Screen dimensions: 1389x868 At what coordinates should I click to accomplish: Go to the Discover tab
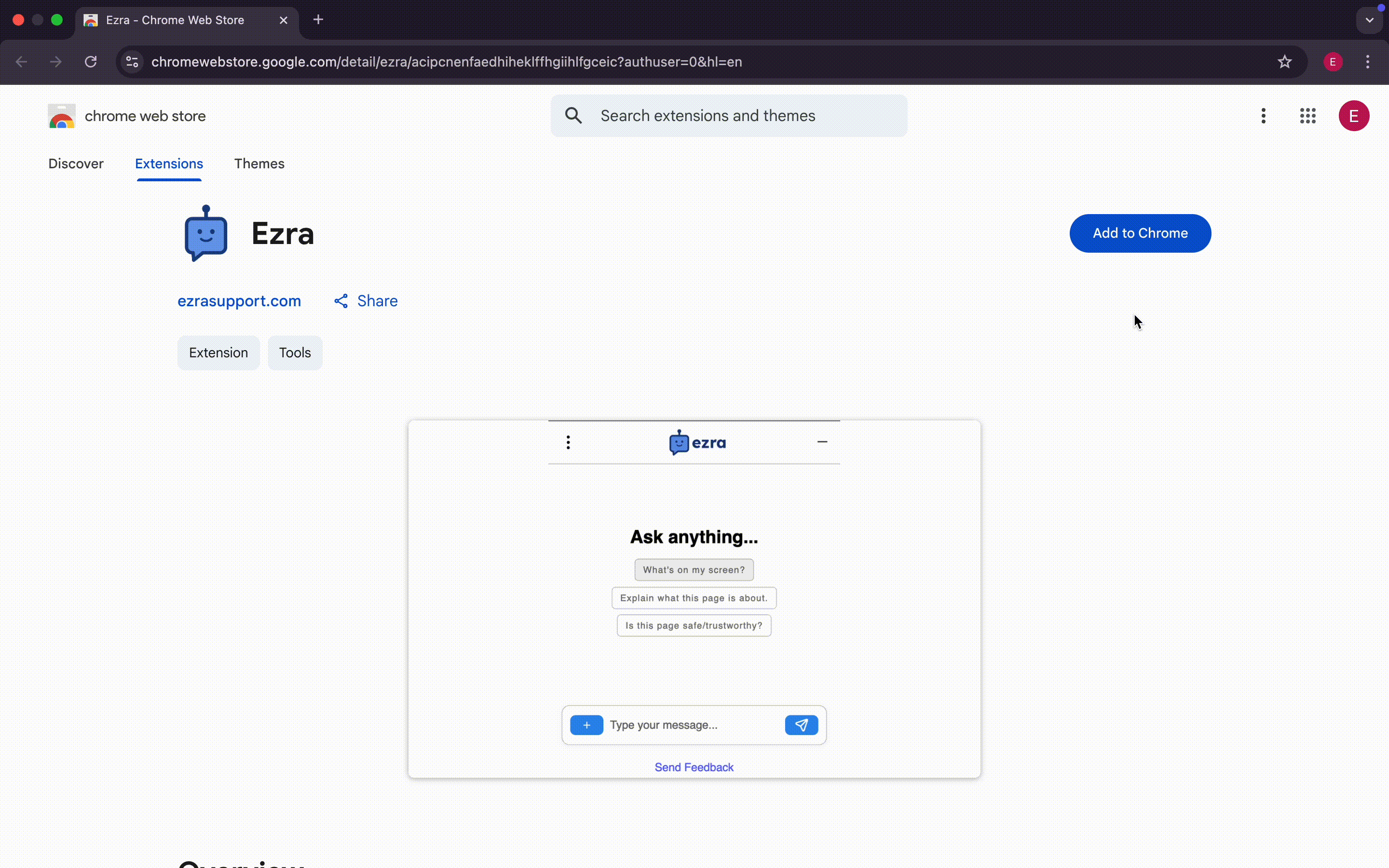coord(76,164)
